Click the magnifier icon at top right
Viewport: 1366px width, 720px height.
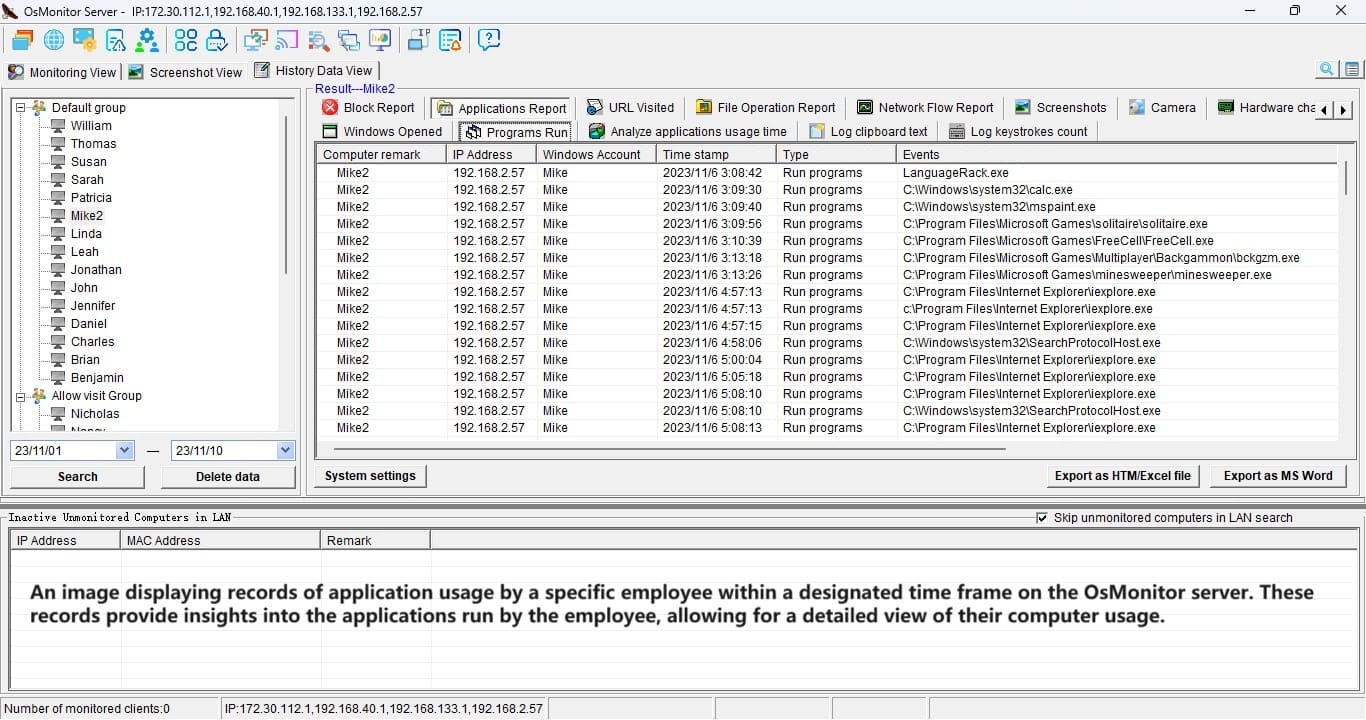pos(1327,69)
